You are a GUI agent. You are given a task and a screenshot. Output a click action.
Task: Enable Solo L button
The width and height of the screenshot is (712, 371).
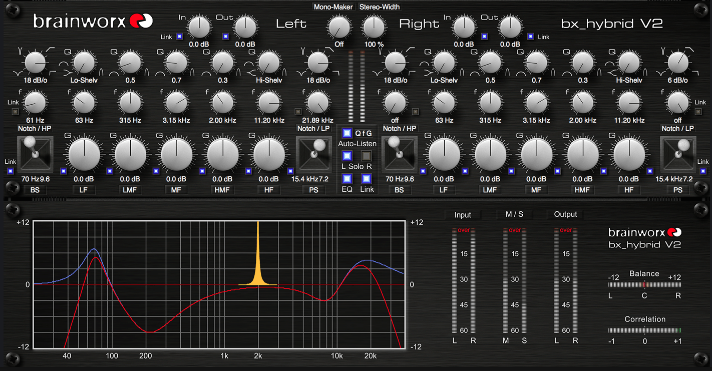click(347, 156)
